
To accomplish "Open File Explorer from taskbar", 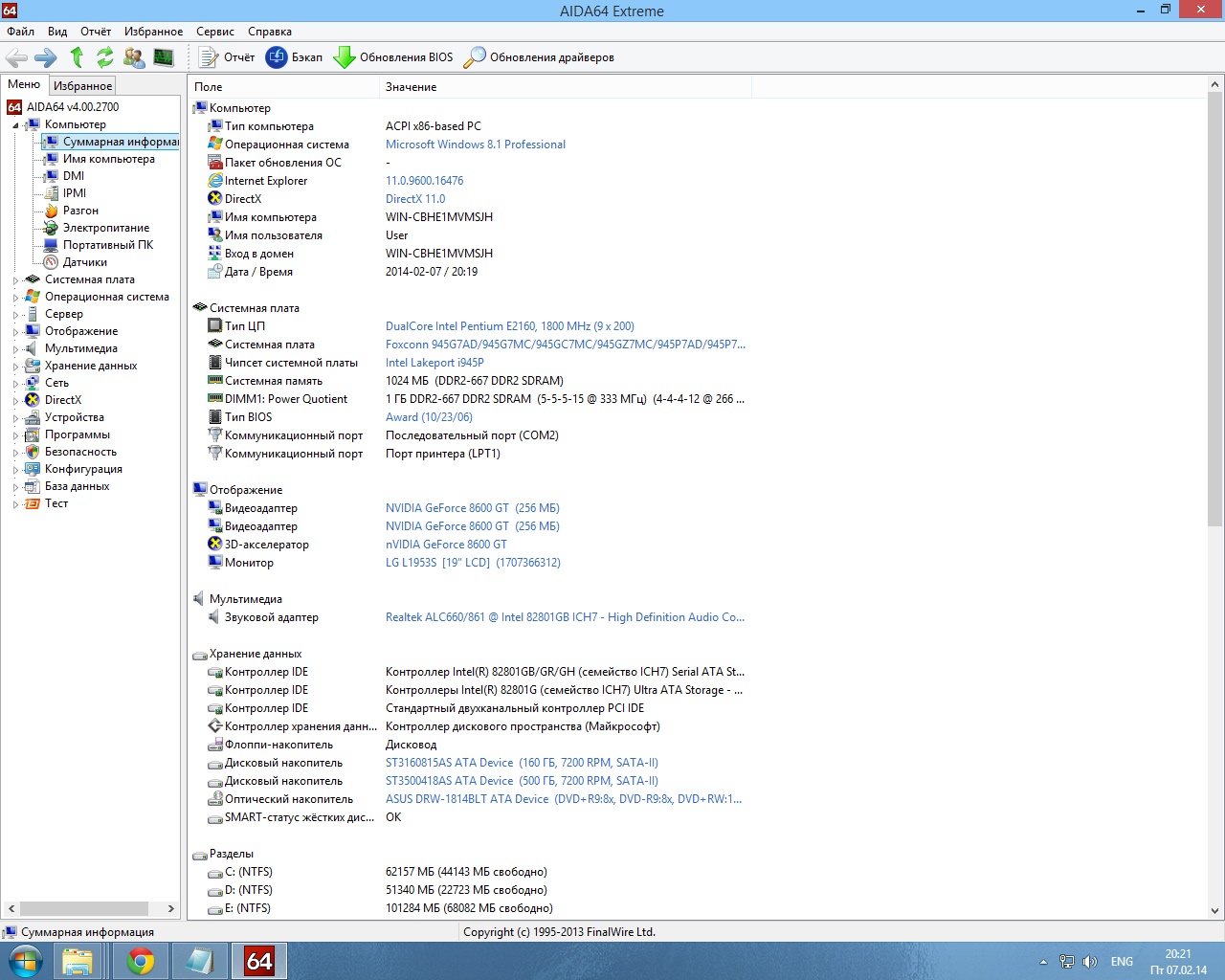I will pyautogui.click(x=78, y=961).
